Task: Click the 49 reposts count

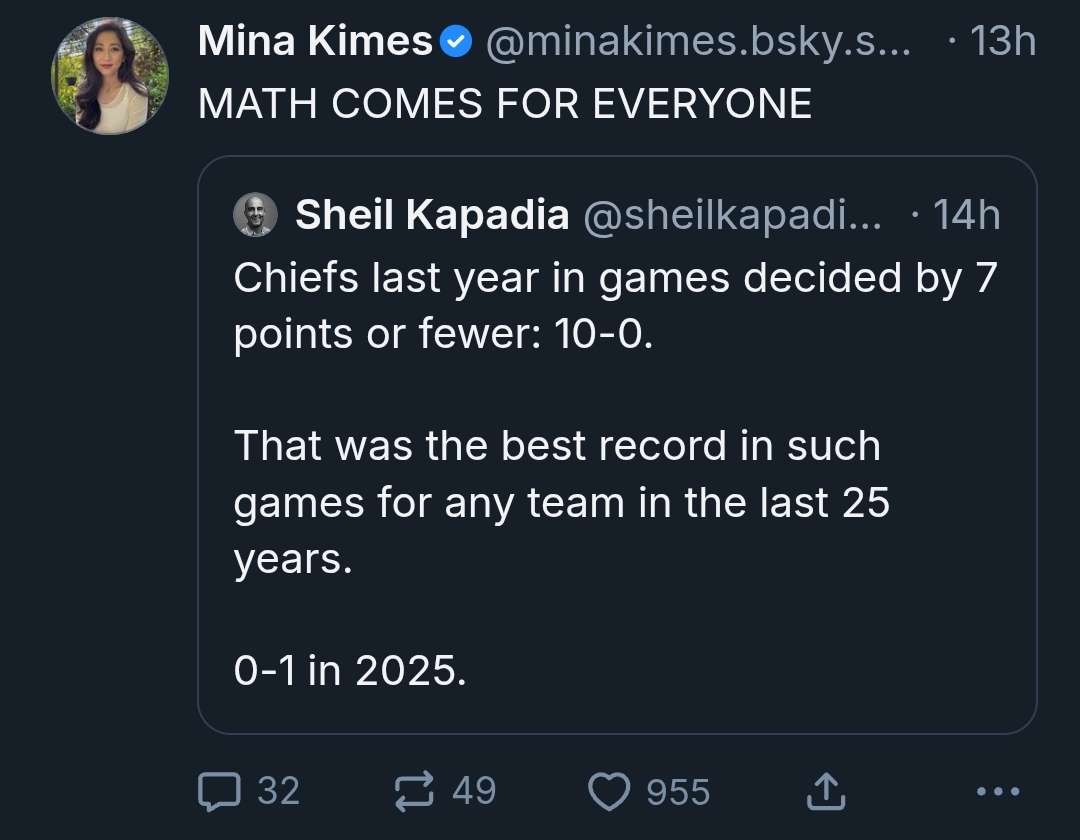Action: (x=474, y=790)
